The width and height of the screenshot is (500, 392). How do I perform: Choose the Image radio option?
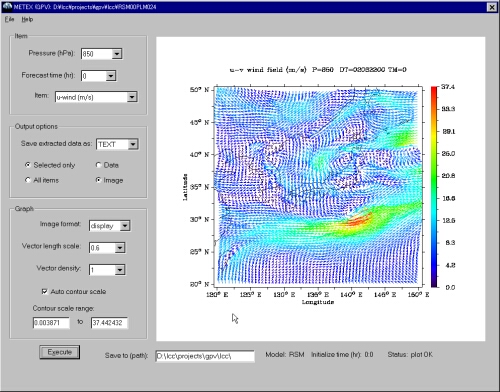pyautogui.click(x=98, y=180)
